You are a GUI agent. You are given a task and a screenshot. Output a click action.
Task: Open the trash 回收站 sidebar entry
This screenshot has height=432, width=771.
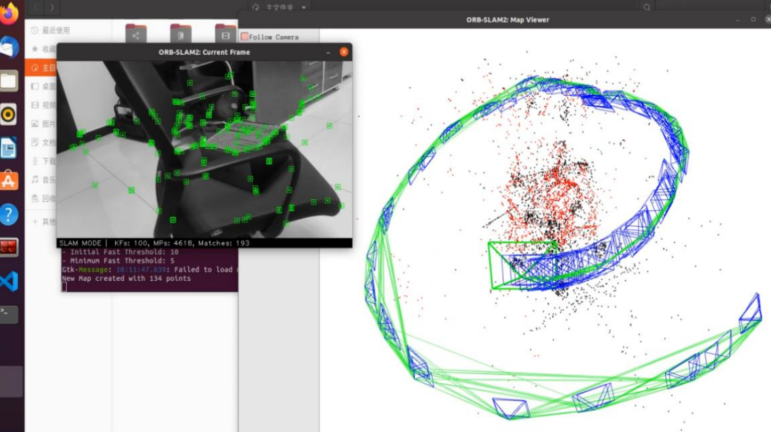44,199
